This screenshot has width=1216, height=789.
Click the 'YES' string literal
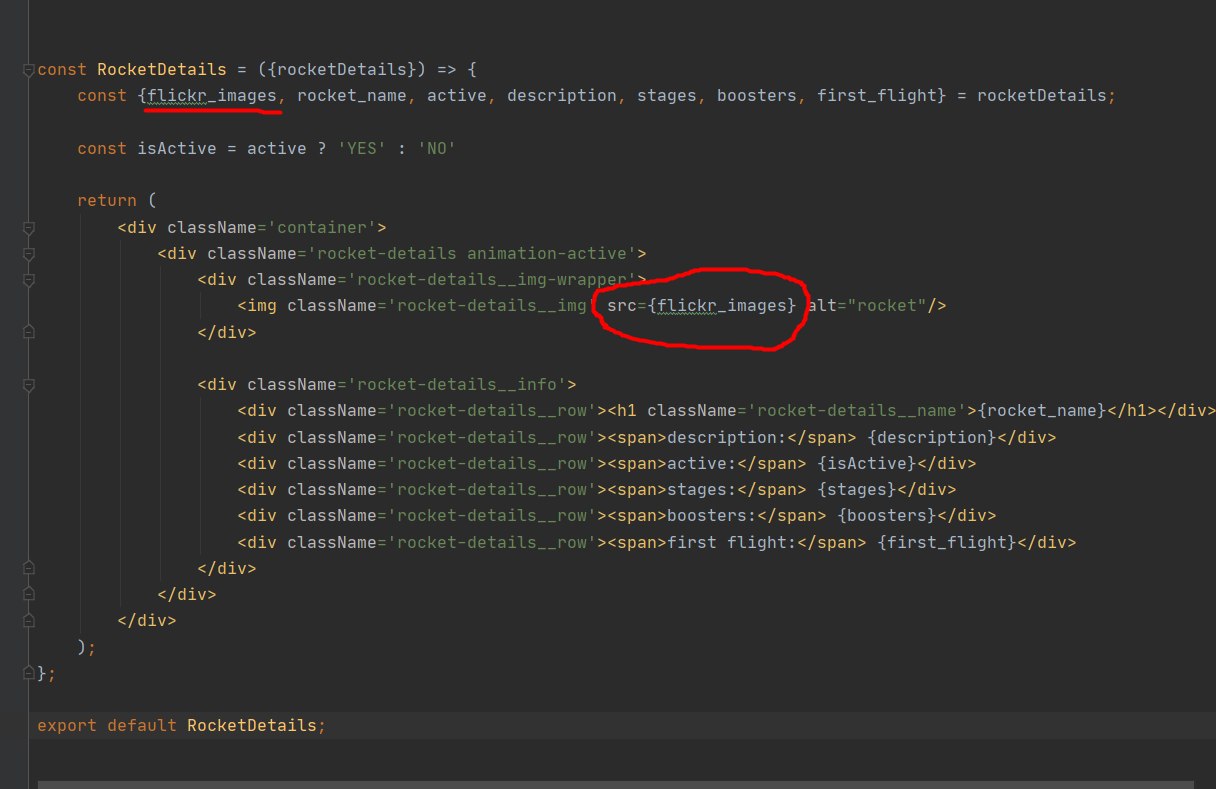(x=362, y=149)
